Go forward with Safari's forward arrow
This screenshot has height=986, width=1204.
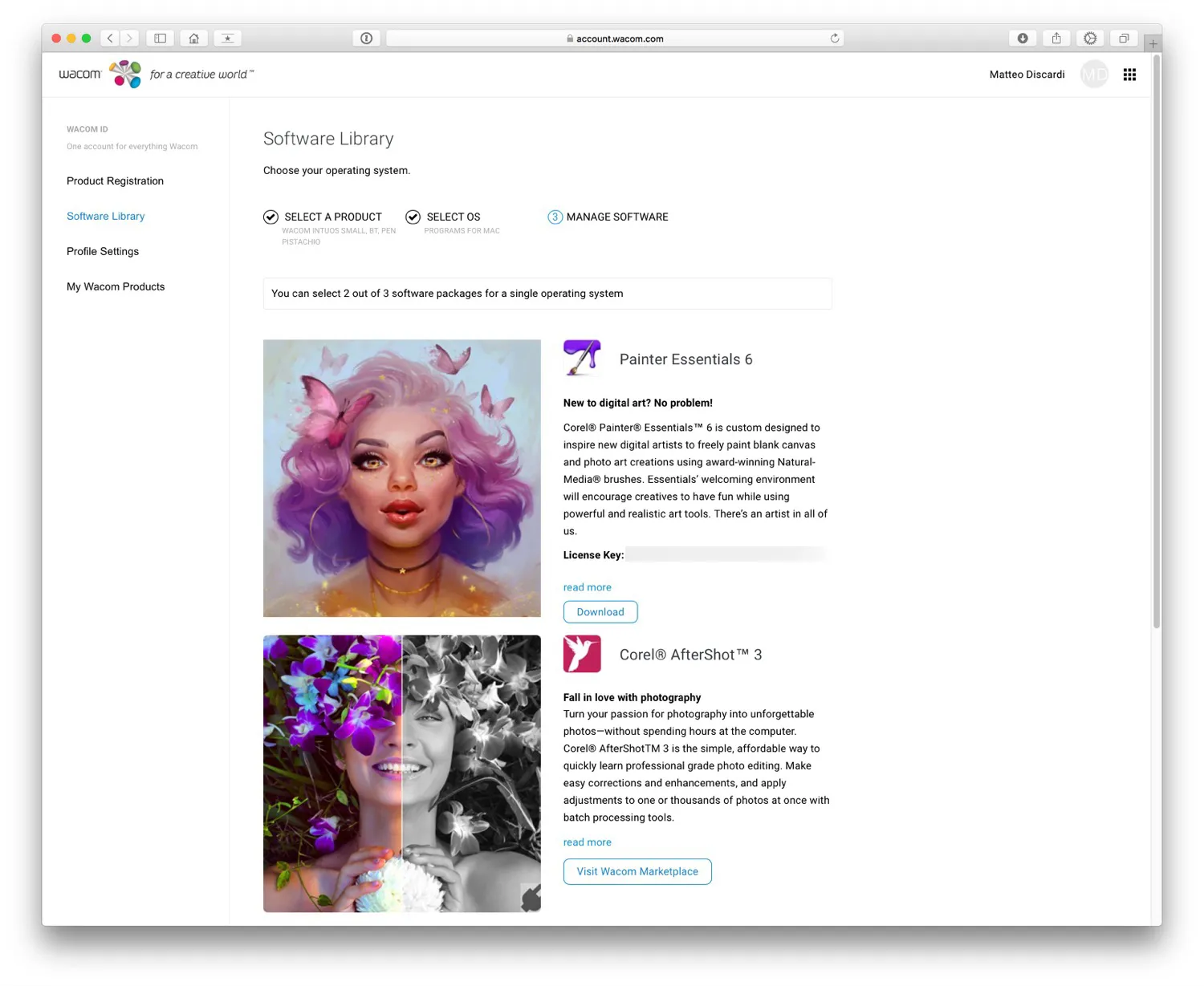coord(129,38)
